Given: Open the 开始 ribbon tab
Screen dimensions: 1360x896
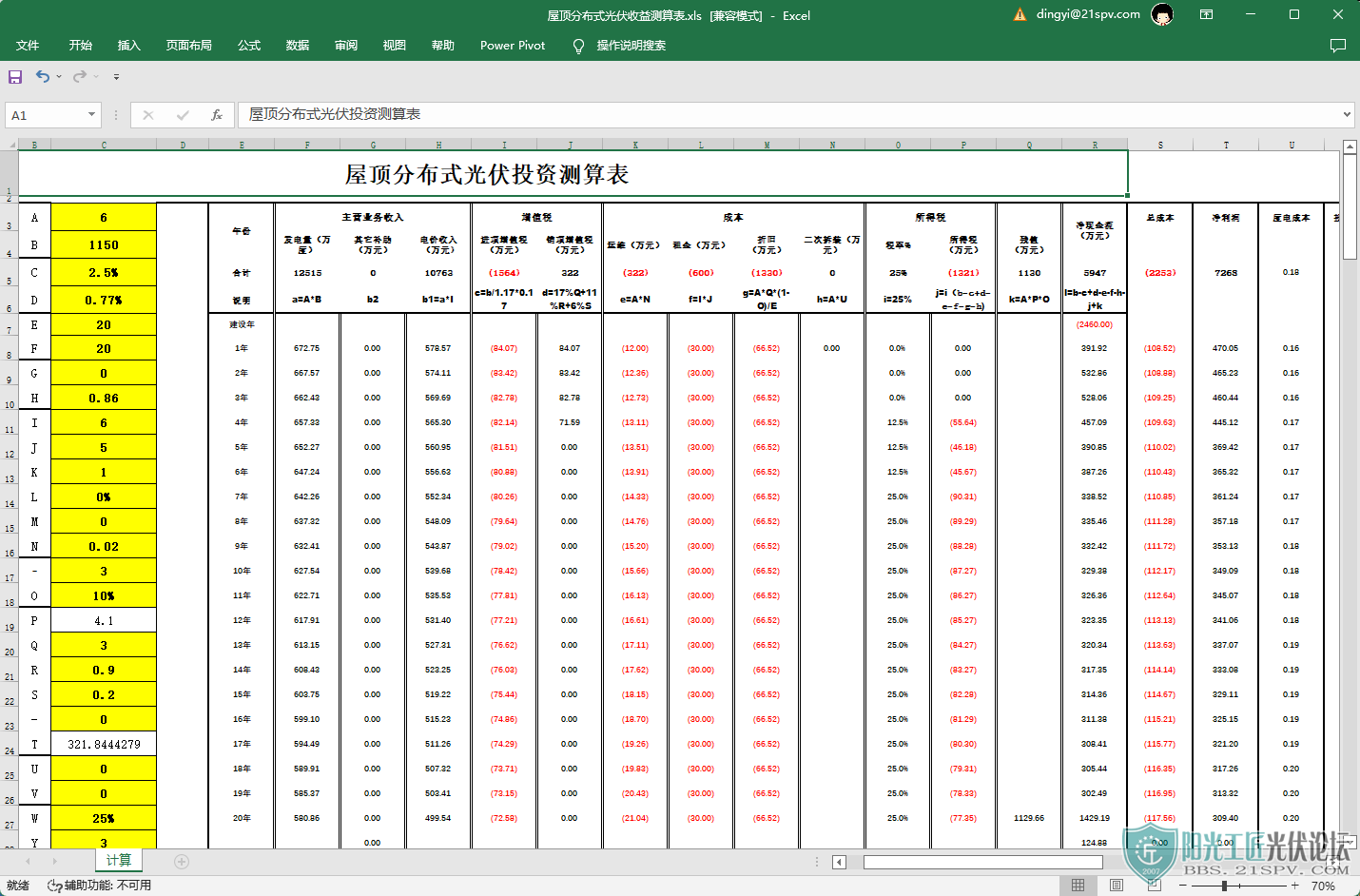Looking at the screenshot, I should 81,45.
